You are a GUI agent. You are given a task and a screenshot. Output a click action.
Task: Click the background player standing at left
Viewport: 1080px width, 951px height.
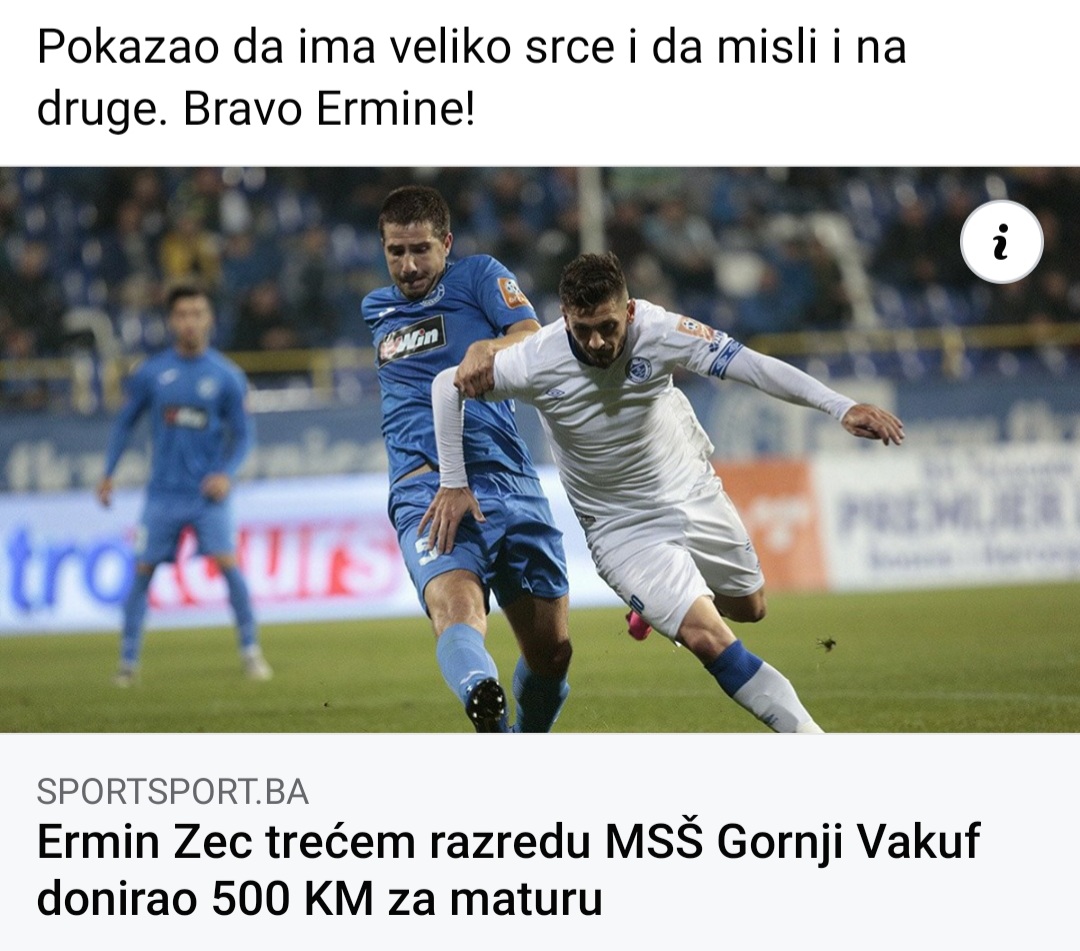pyautogui.click(x=183, y=482)
